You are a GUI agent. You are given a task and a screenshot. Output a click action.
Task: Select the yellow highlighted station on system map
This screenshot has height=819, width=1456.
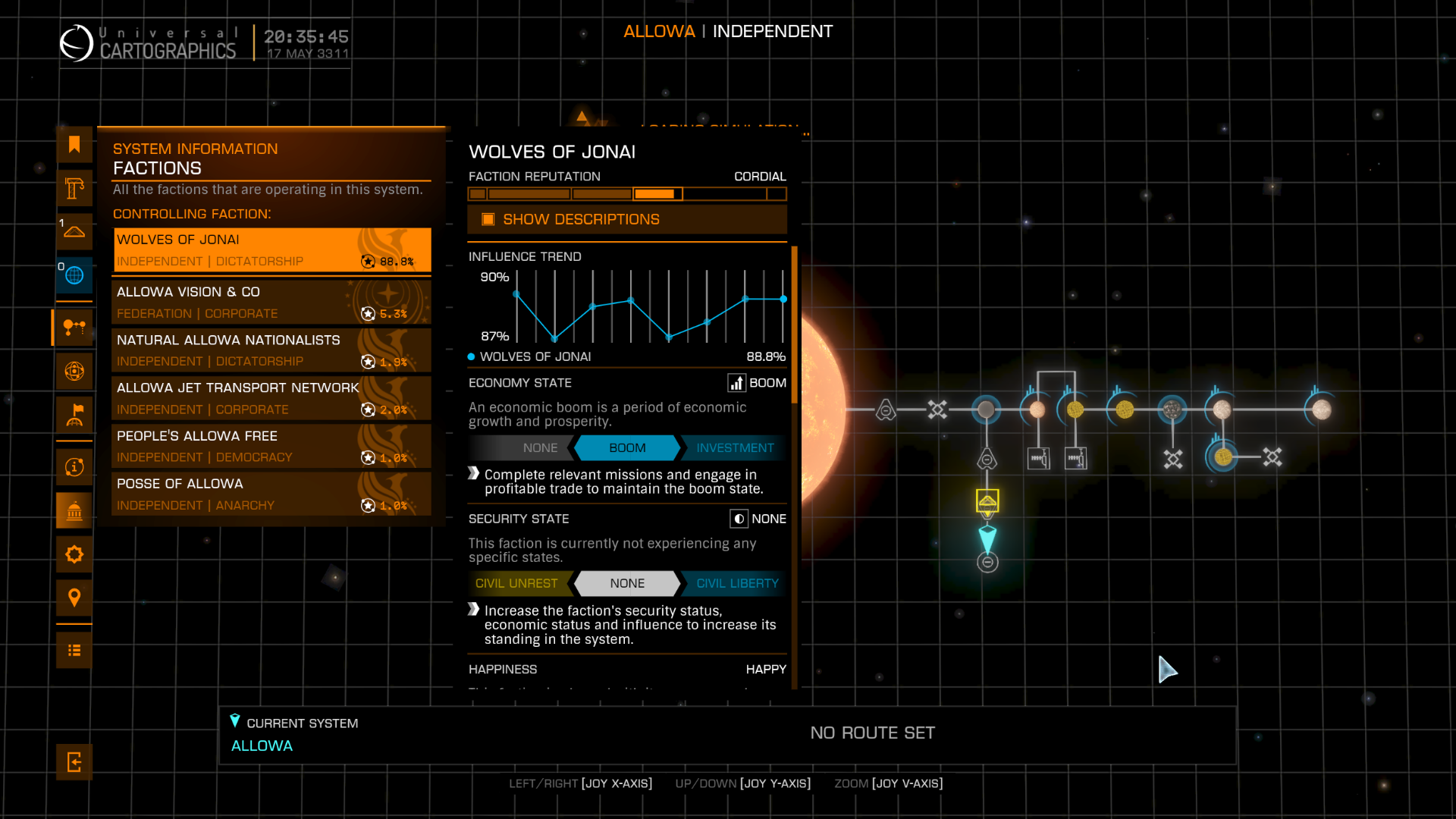coord(987,500)
